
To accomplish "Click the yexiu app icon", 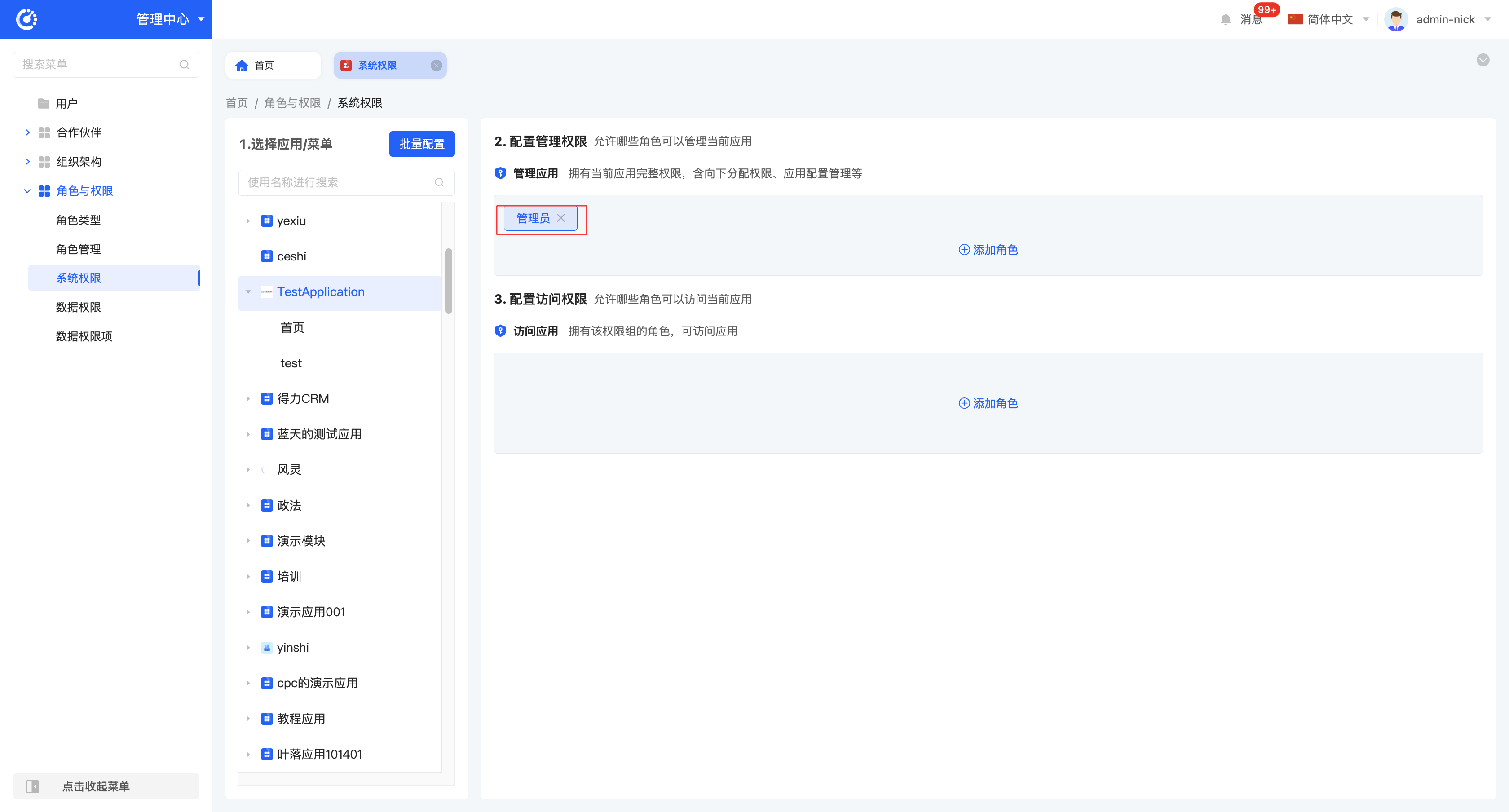I will [x=266, y=221].
